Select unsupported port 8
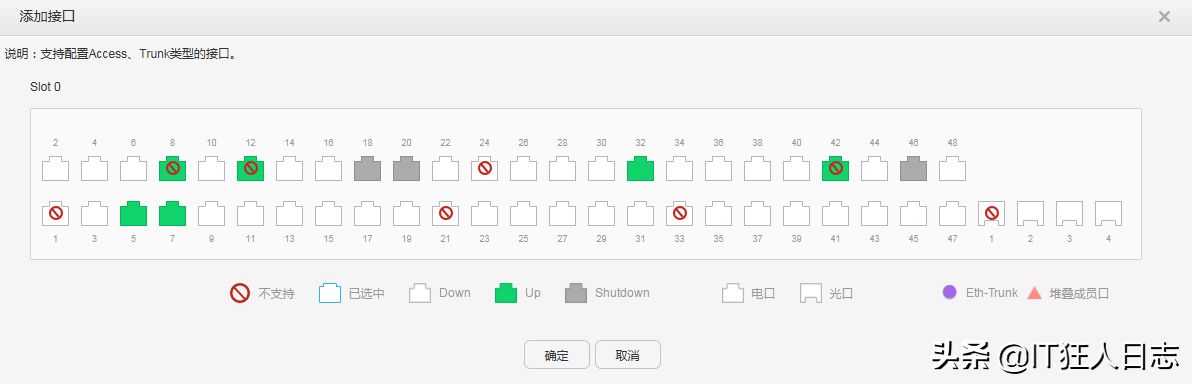Viewport: 1192px width, 384px height. click(173, 168)
